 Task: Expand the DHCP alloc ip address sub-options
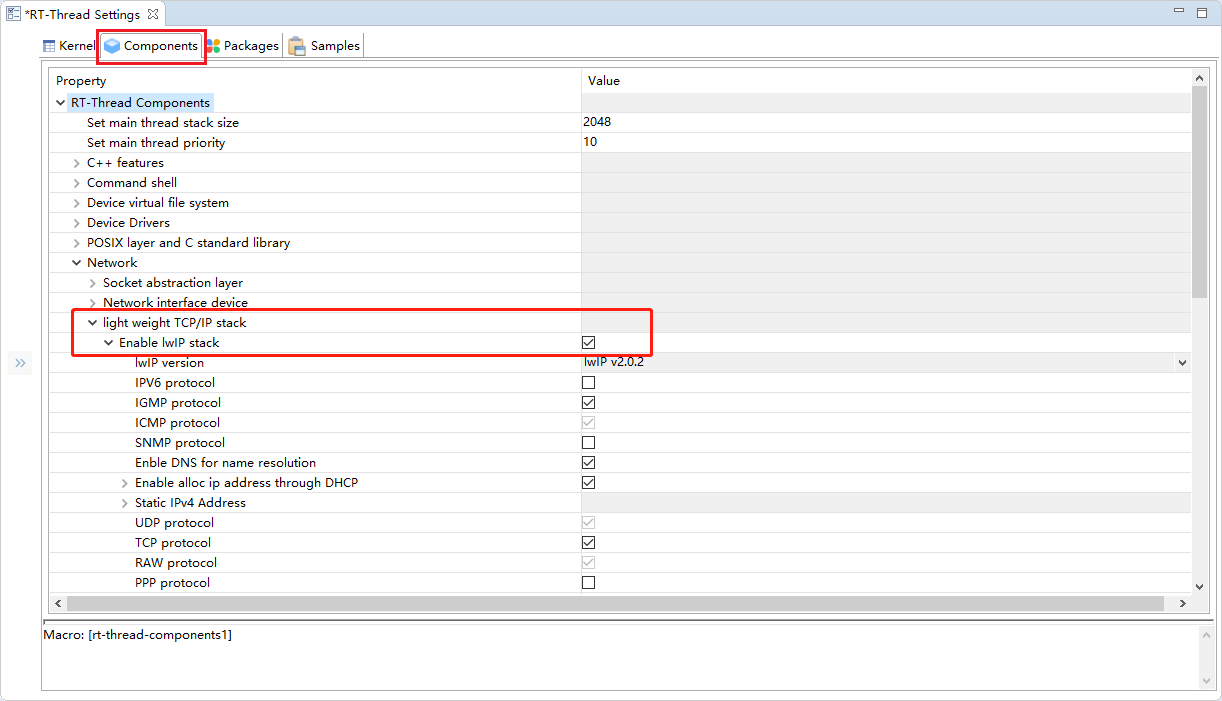124,483
